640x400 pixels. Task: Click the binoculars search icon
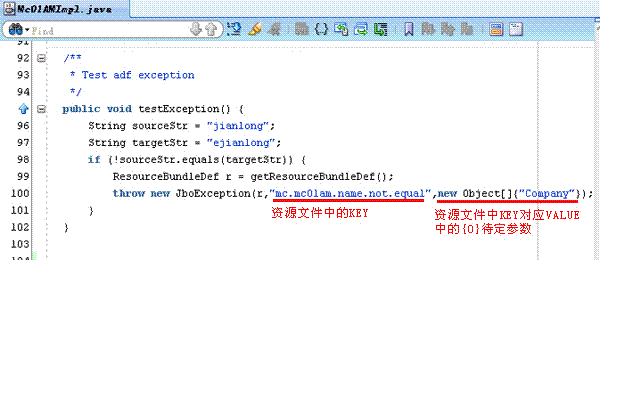pyautogui.click(x=15, y=29)
